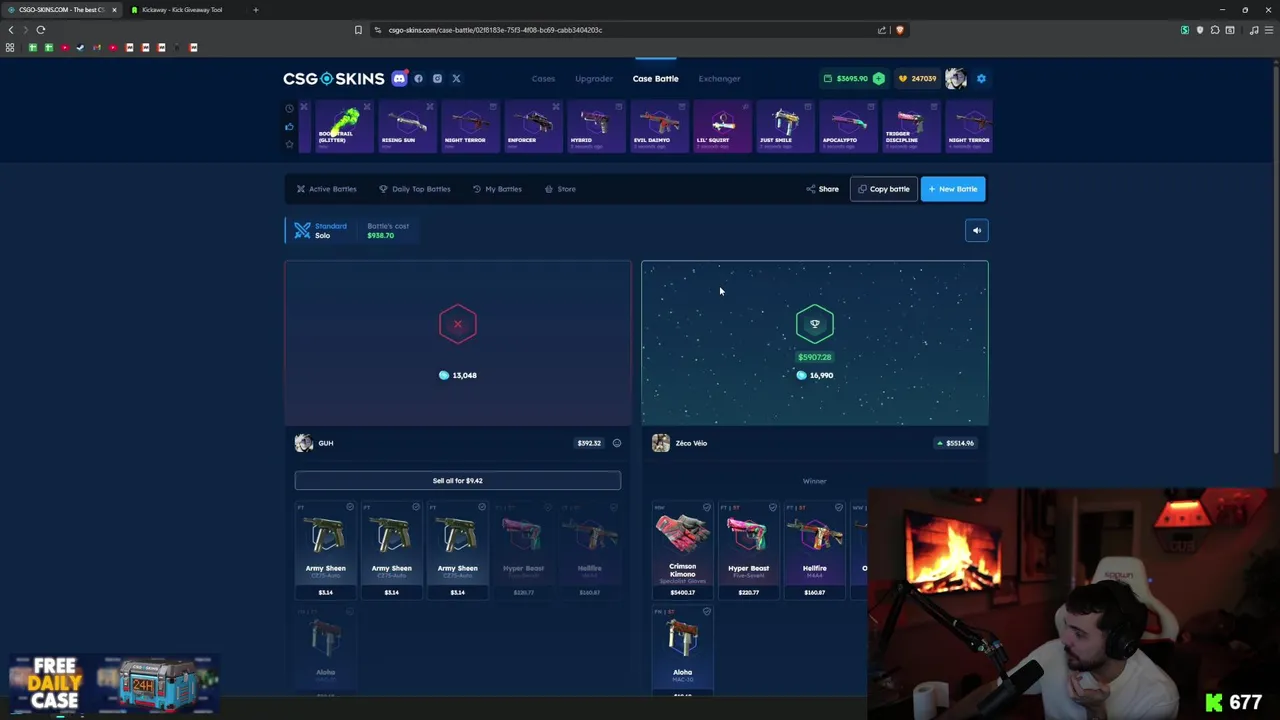Screen dimensions: 1280x720
Task: Open the Trigger Discipline live drop
Action: pyautogui.click(x=910, y=126)
